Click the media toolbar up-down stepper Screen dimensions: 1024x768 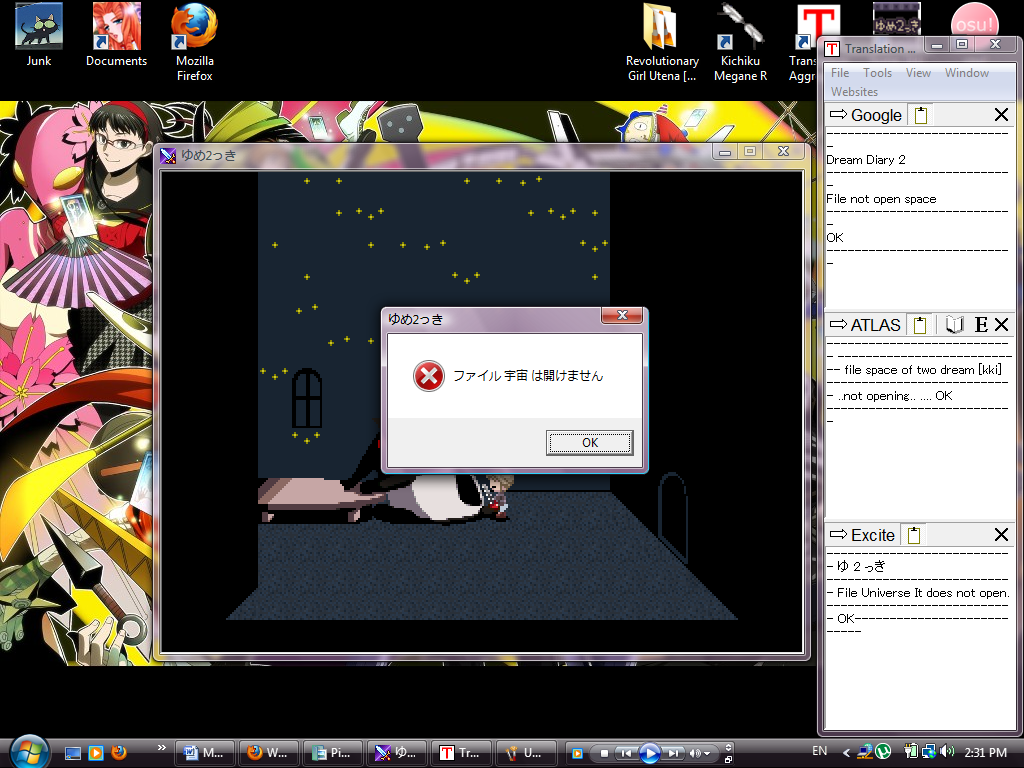click(728, 748)
